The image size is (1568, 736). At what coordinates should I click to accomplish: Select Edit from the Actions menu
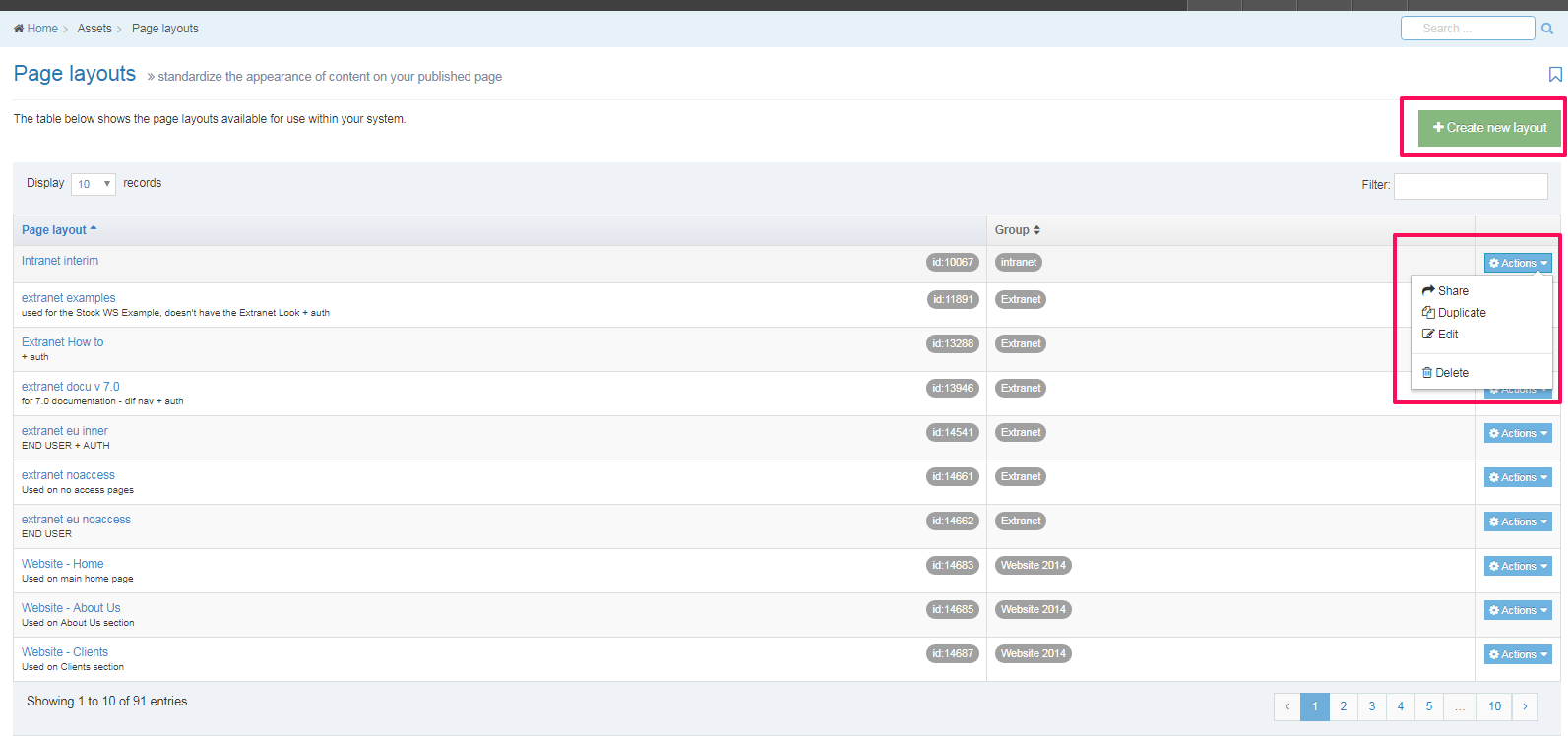(x=1447, y=335)
